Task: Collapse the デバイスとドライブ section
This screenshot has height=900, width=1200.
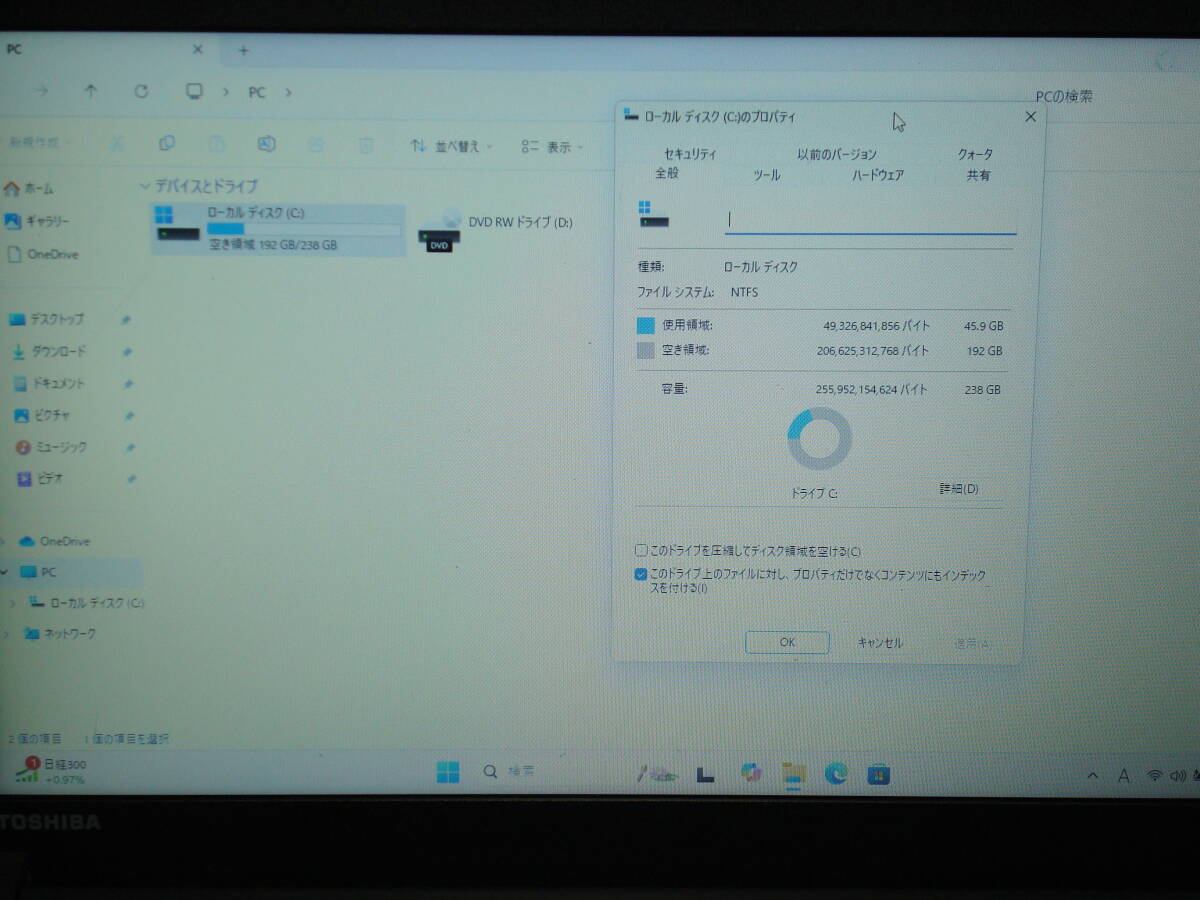Action: [x=145, y=186]
